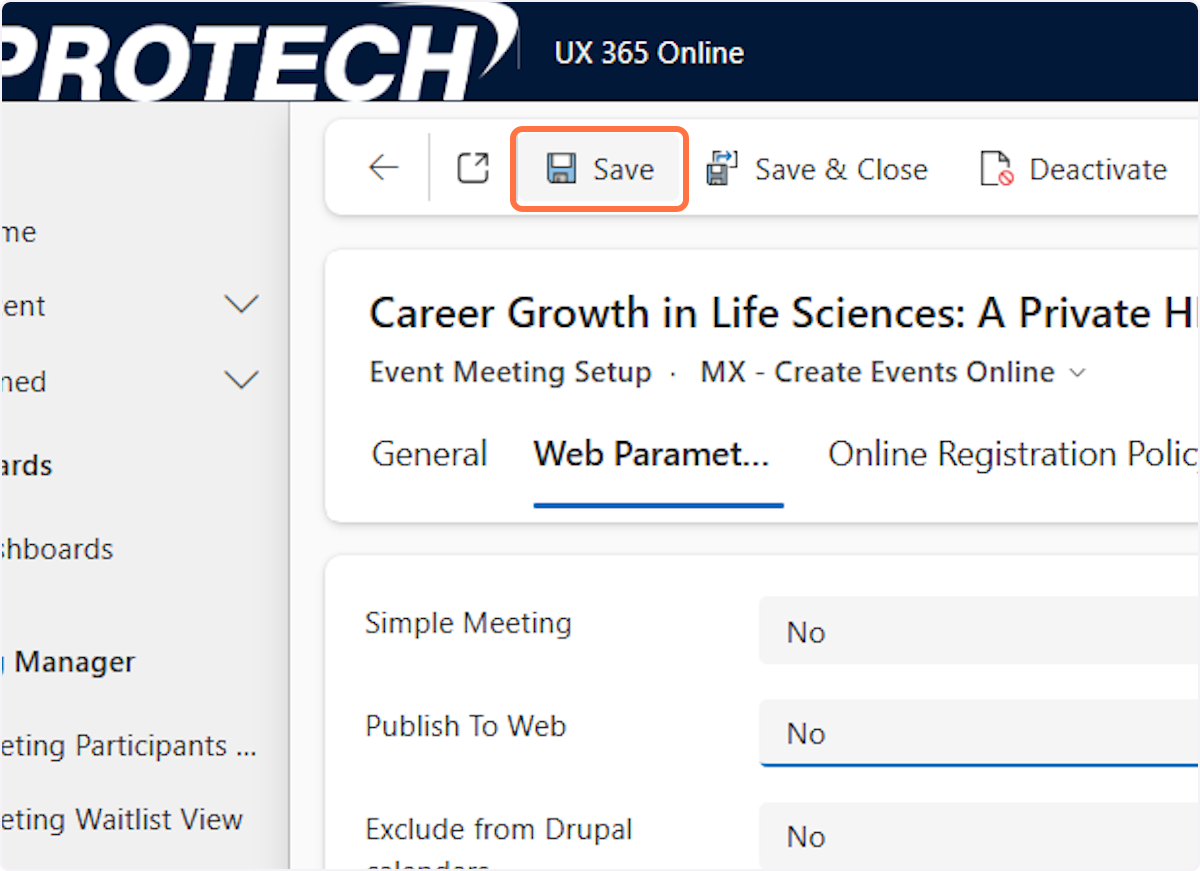The width and height of the screenshot is (1200, 871).
Task: Collapse the first sidebar chevron section
Action: (242, 304)
